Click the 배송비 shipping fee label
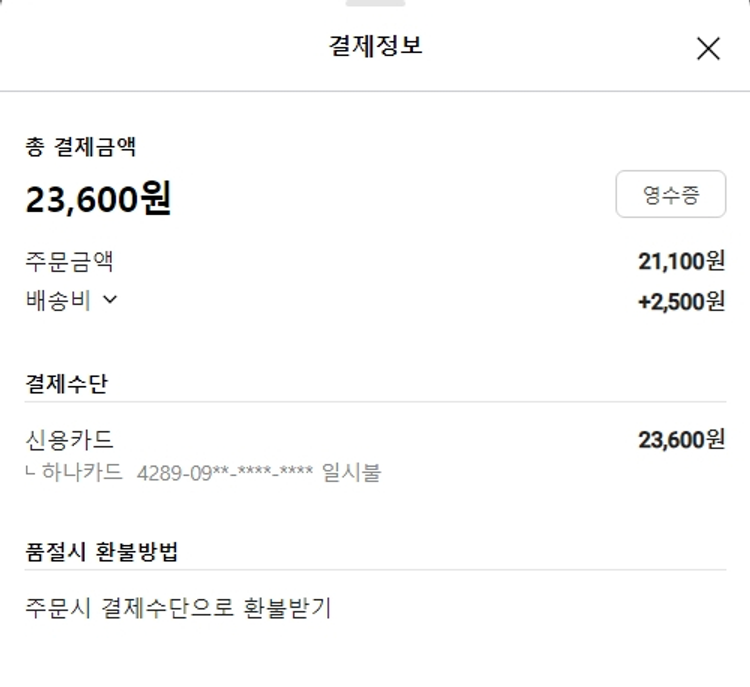 (58, 300)
